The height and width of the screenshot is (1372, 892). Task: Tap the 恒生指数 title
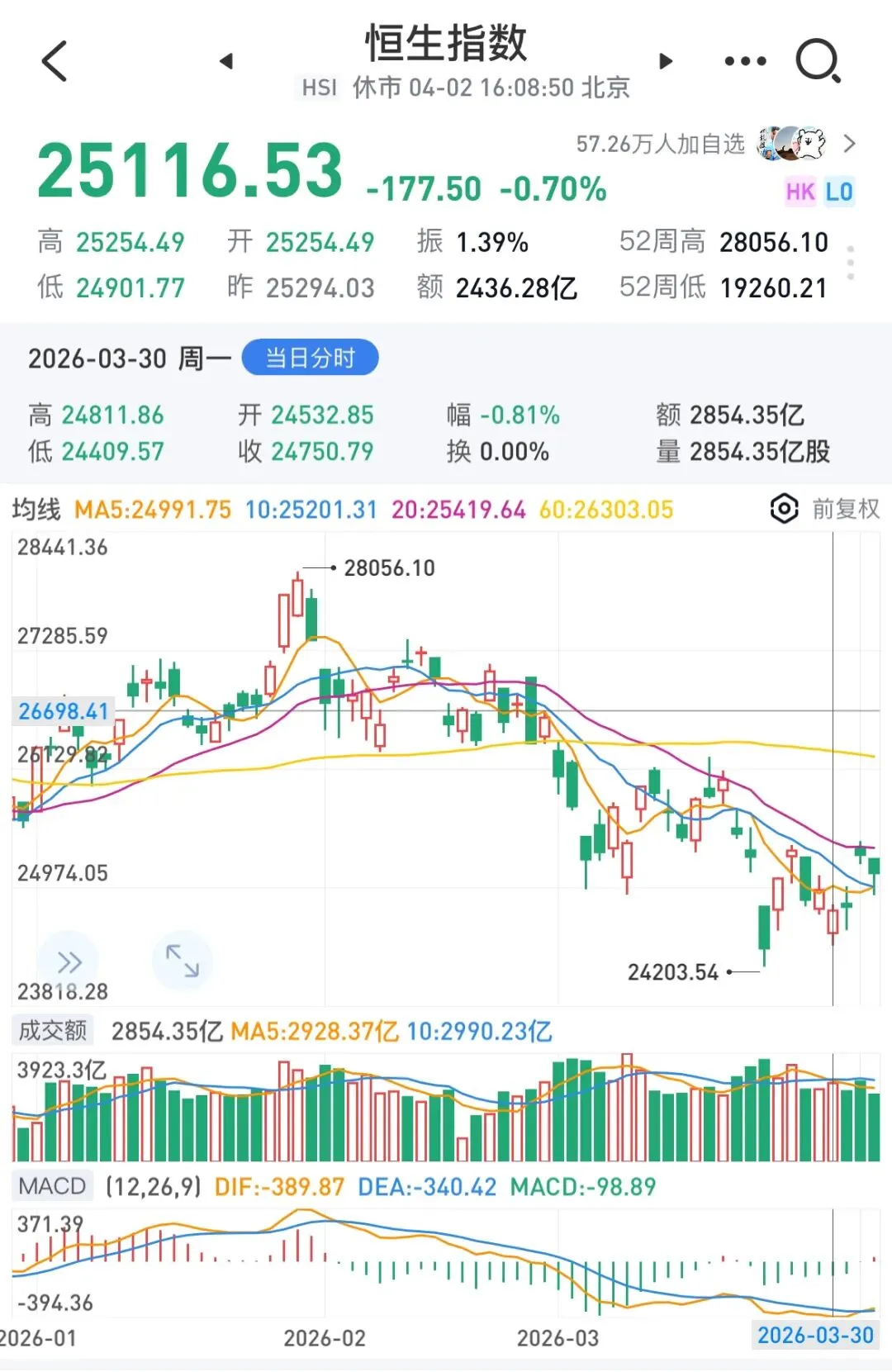coord(446,43)
